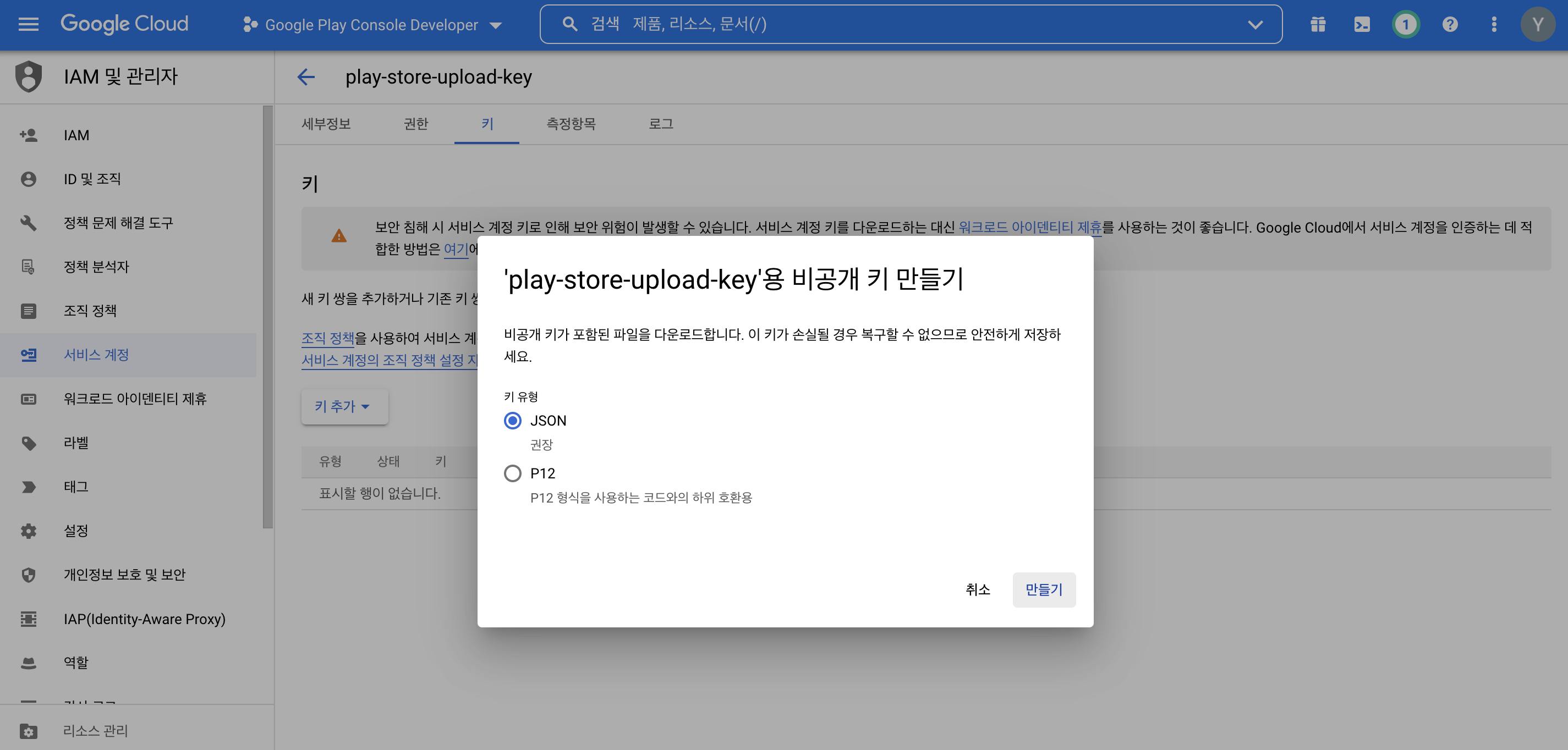Switch to the 로그 tab
The image size is (1568, 750).
660,124
